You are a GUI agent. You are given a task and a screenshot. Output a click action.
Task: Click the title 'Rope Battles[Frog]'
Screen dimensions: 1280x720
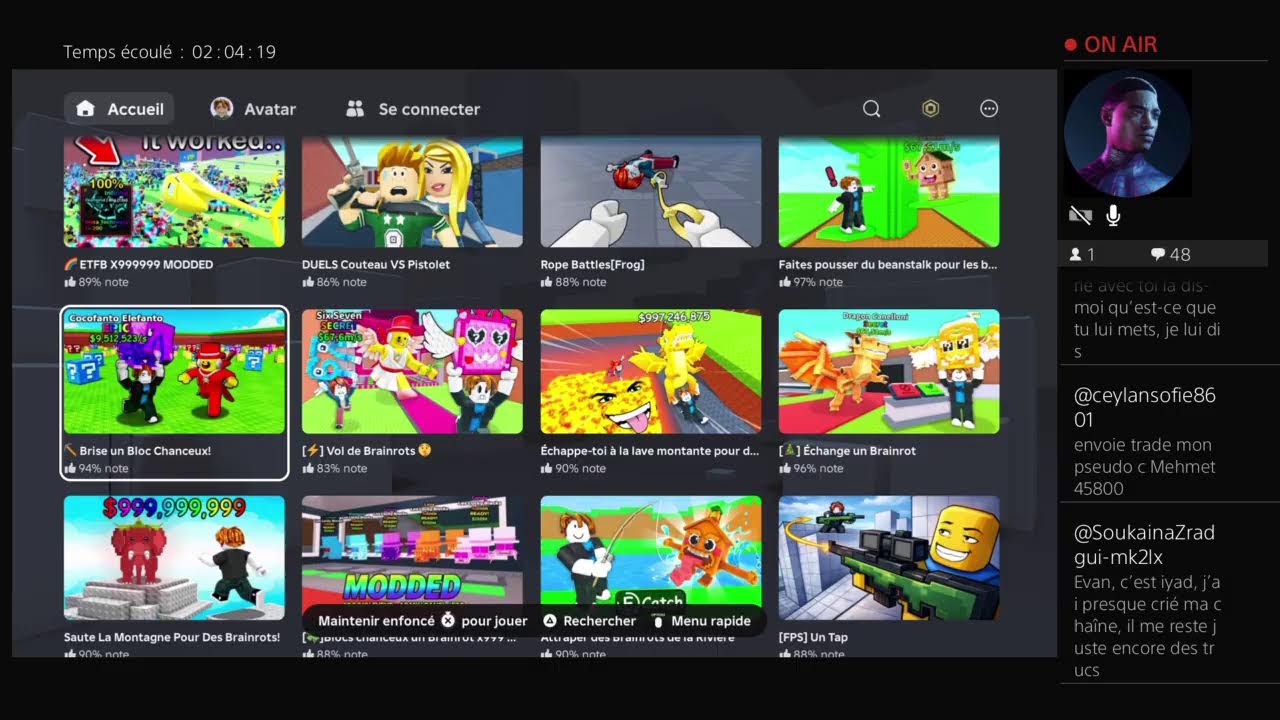pyautogui.click(x=593, y=265)
